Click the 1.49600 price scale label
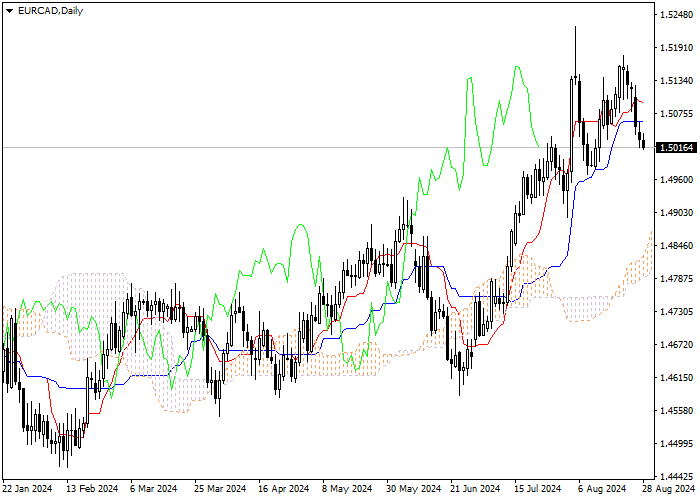Screen dimensions: 700x500 [676, 179]
